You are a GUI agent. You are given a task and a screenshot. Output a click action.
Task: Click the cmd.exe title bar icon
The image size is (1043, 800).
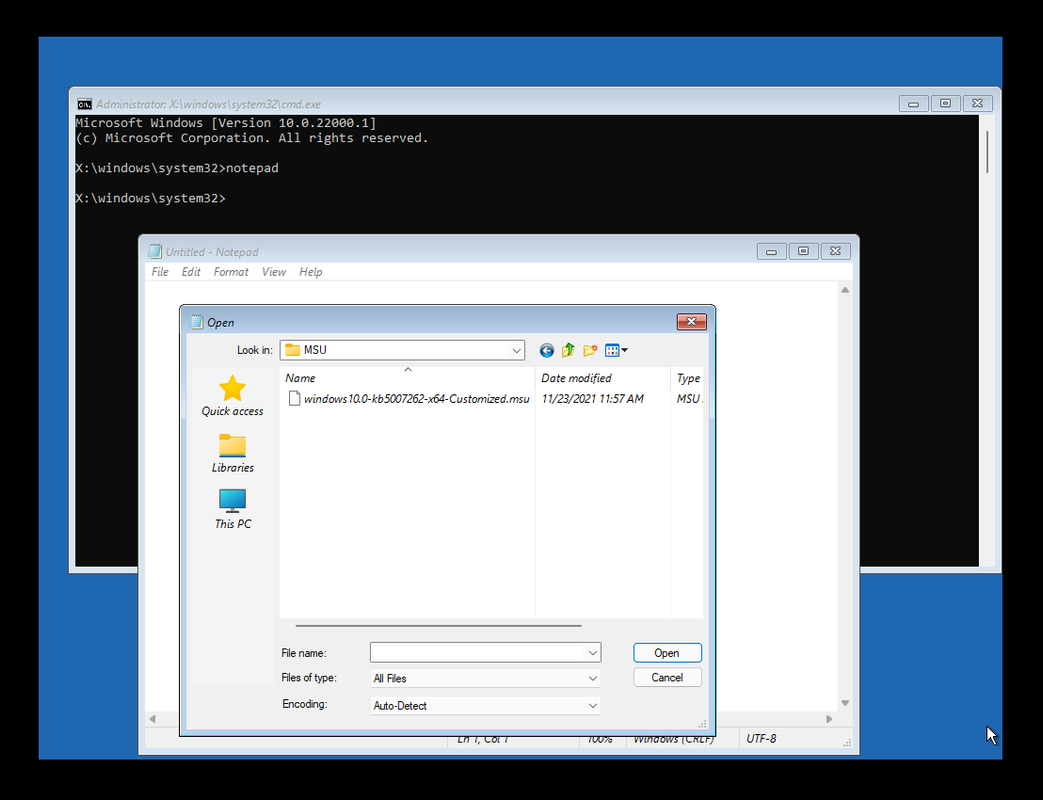pos(84,104)
